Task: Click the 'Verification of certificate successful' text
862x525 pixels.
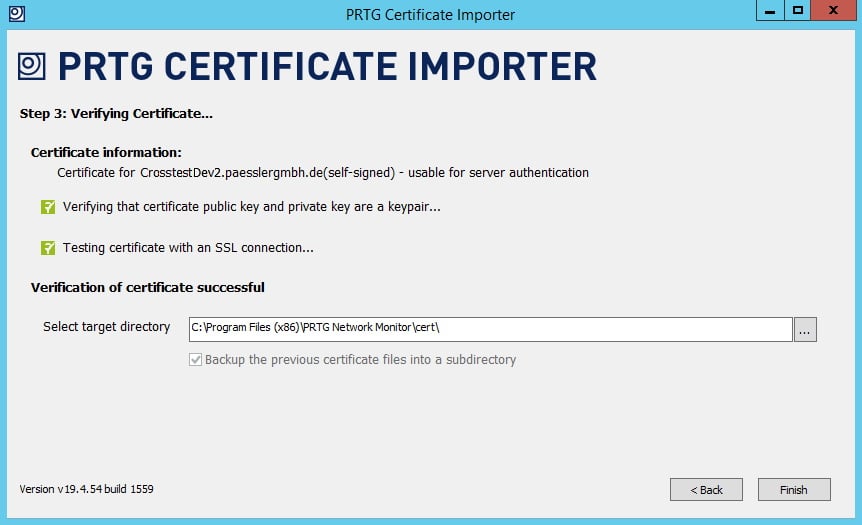Action: point(147,288)
